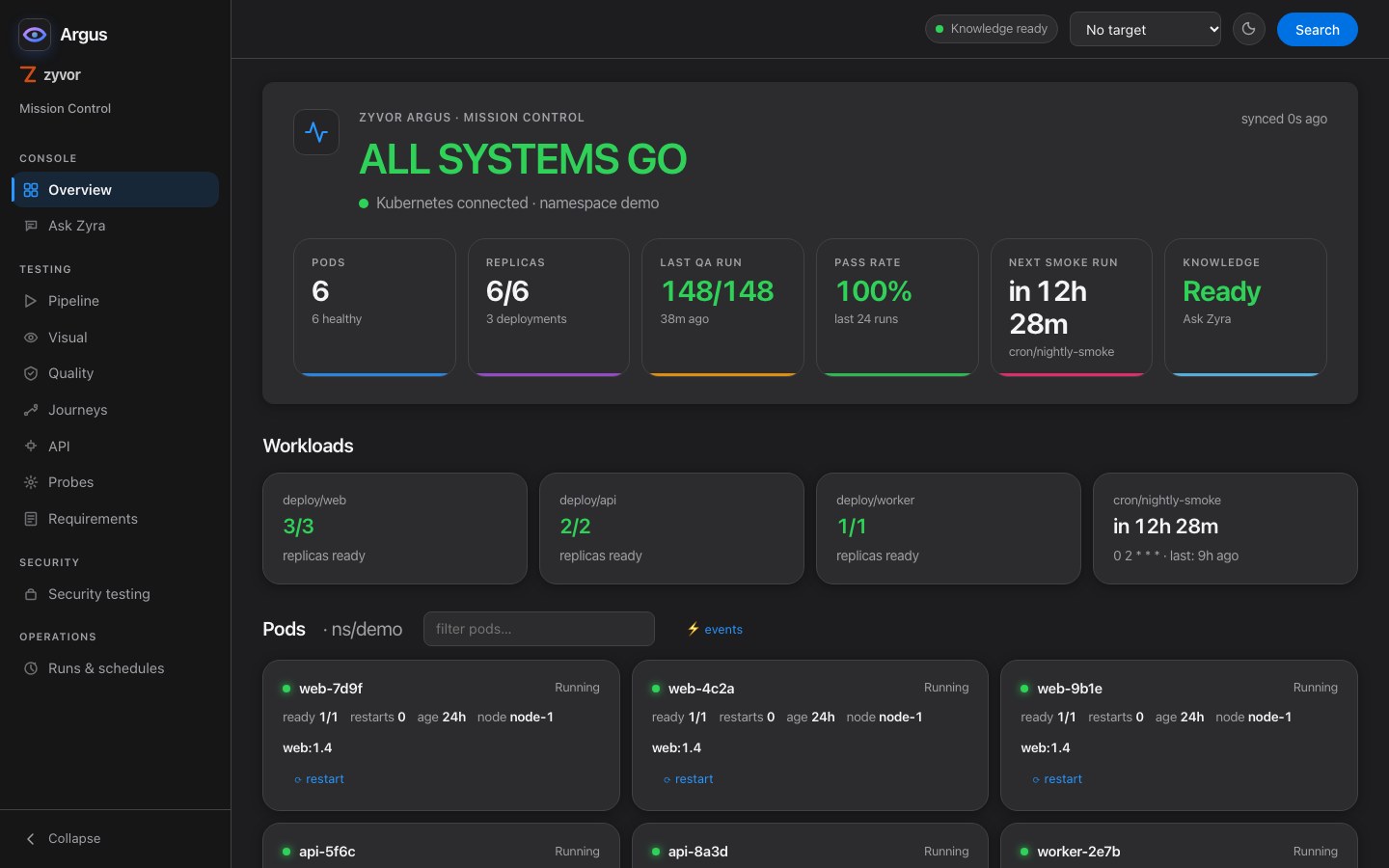This screenshot has width=1389, height=868.
Task: Open the Quality section
Action: tap(116, 373)
